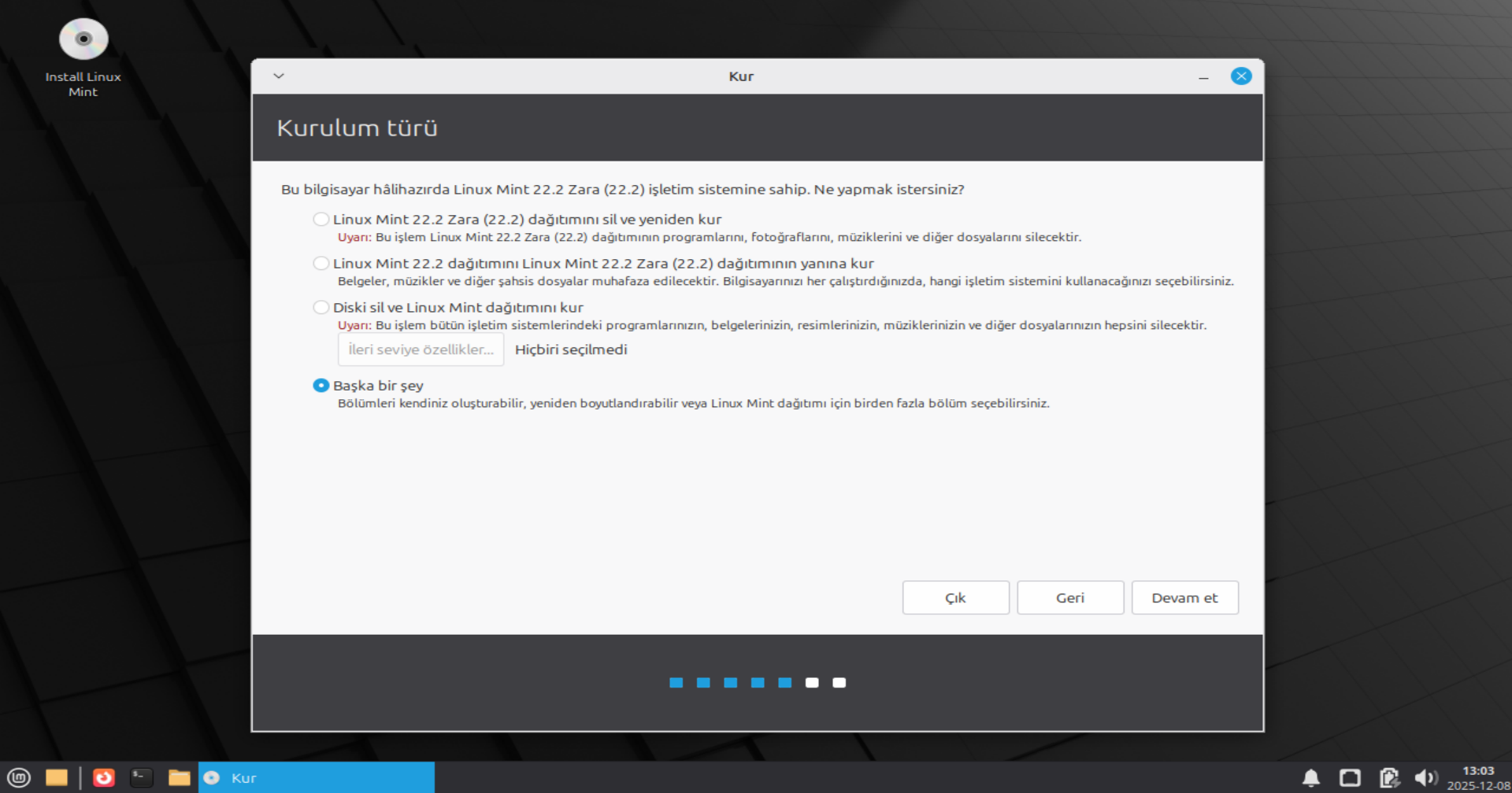Launch the red web browser from panel
1512x793 pixels.
point(104,778)
